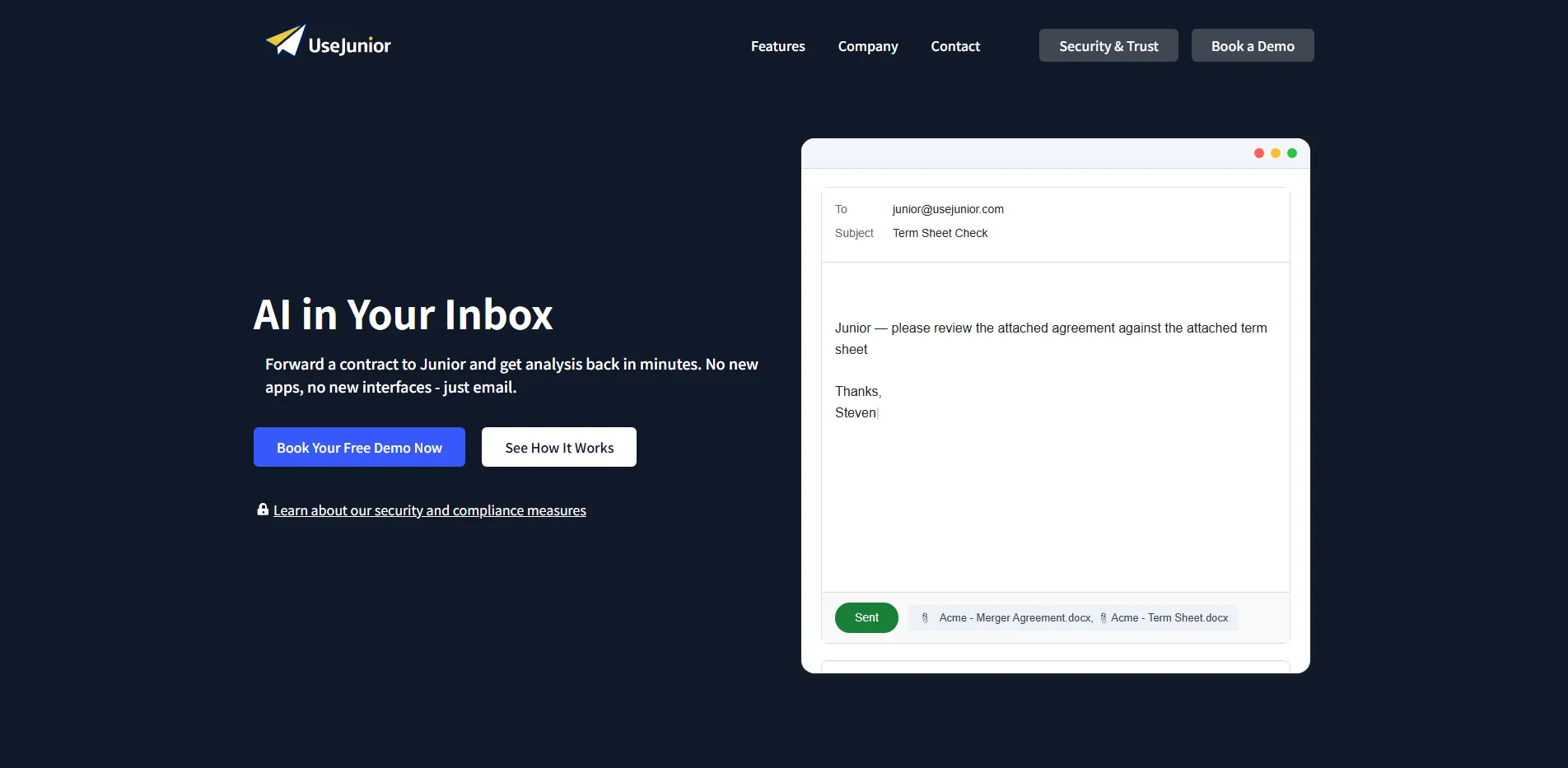Image resolution: width=1568 pixels, height=768 pixels.
Task: Open the Acme - Merger Agreement.docx attachment
Action: [1015, 618]
